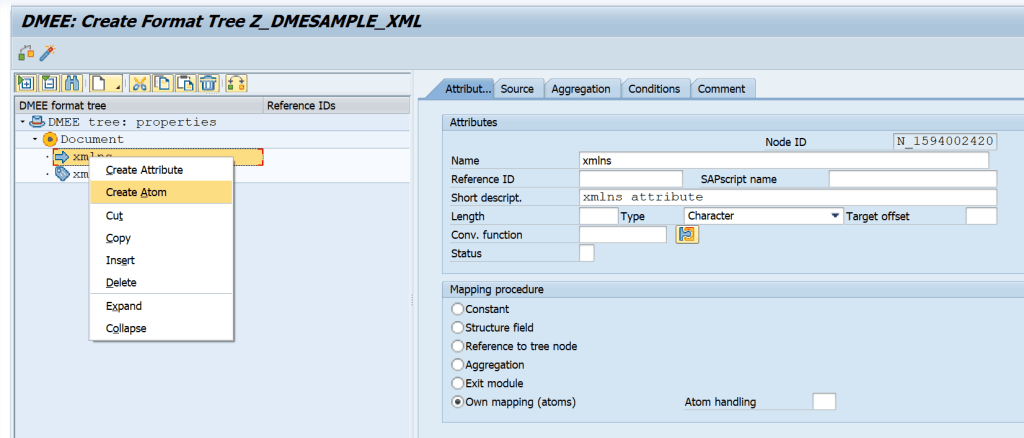Click the blue arrow xmlns attribute icon
The height and width of the screenshot is (438, 1024).
click(x=62, y=157)
